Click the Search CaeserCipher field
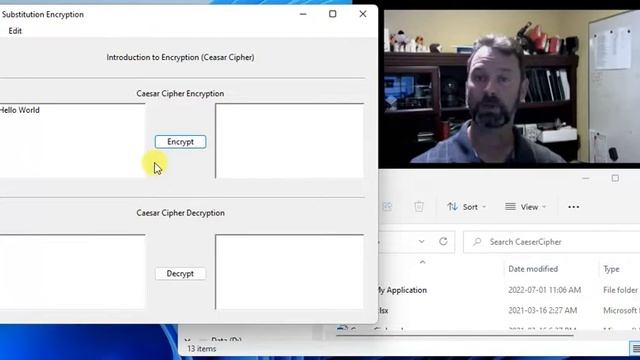 point(552,242)
